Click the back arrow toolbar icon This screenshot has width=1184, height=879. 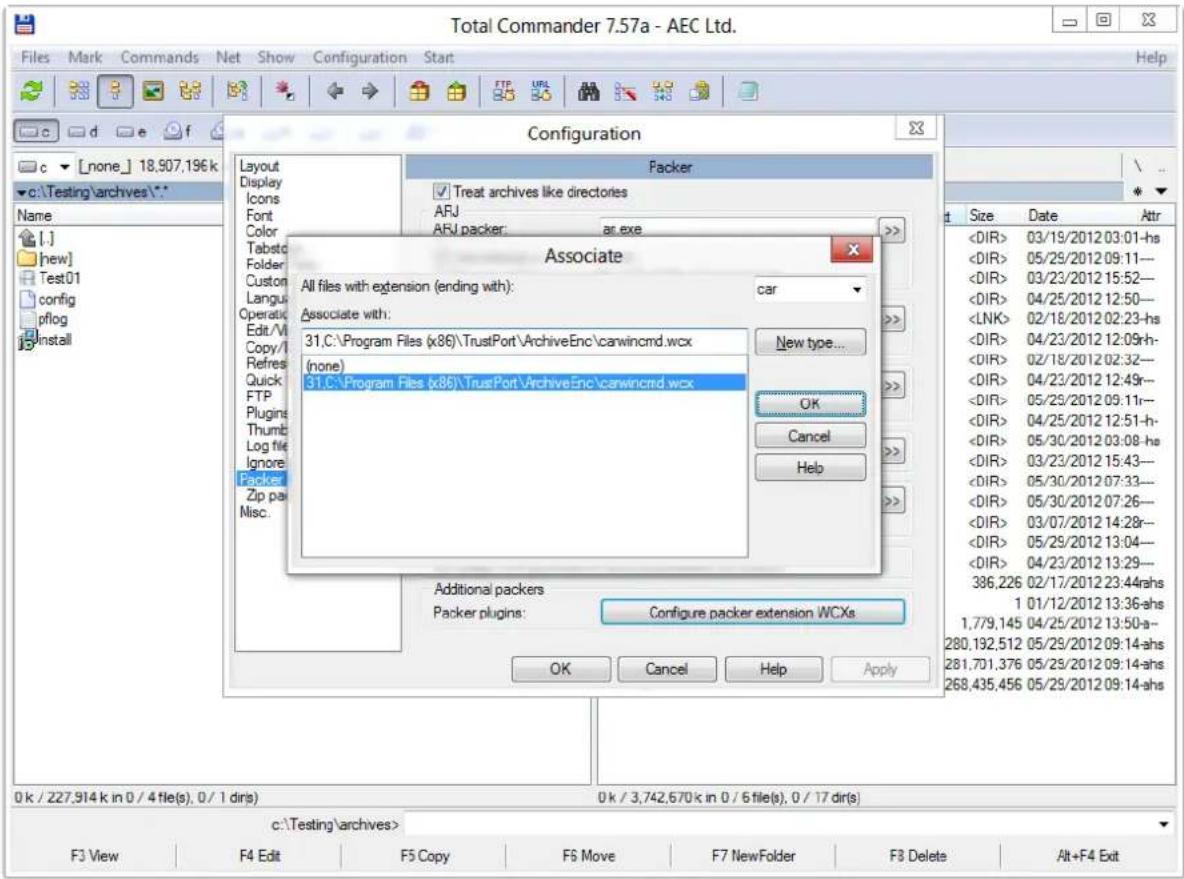pos(335,91)
